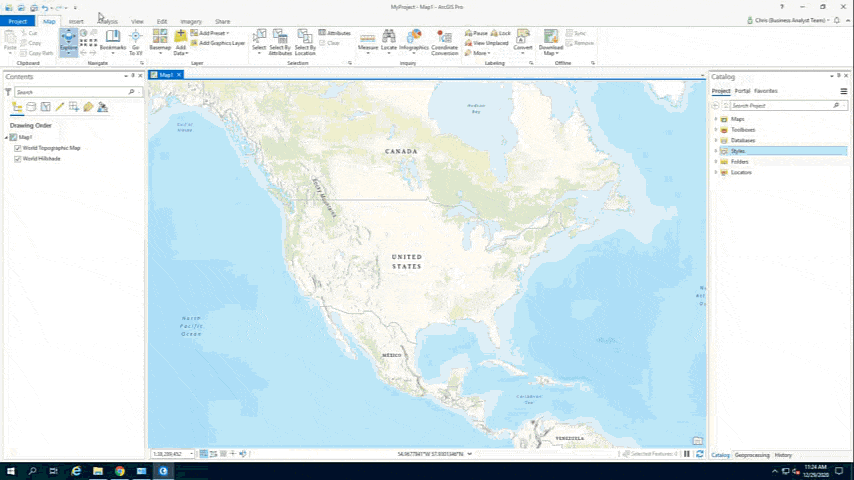Click the Save project icon
Screen dimensions: 854x480
(34, 8)
